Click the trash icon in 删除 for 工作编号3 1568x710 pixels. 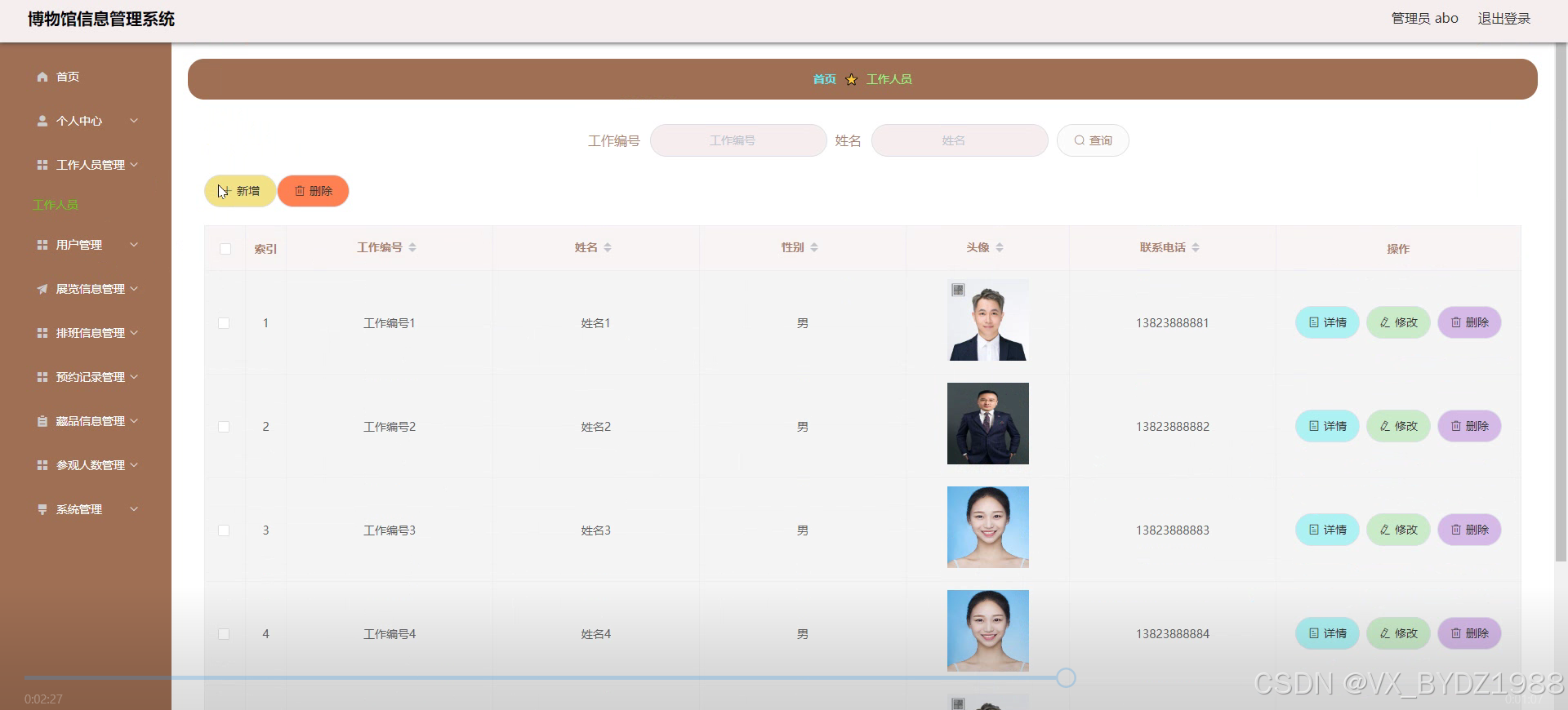click(x=1456, y=530)
